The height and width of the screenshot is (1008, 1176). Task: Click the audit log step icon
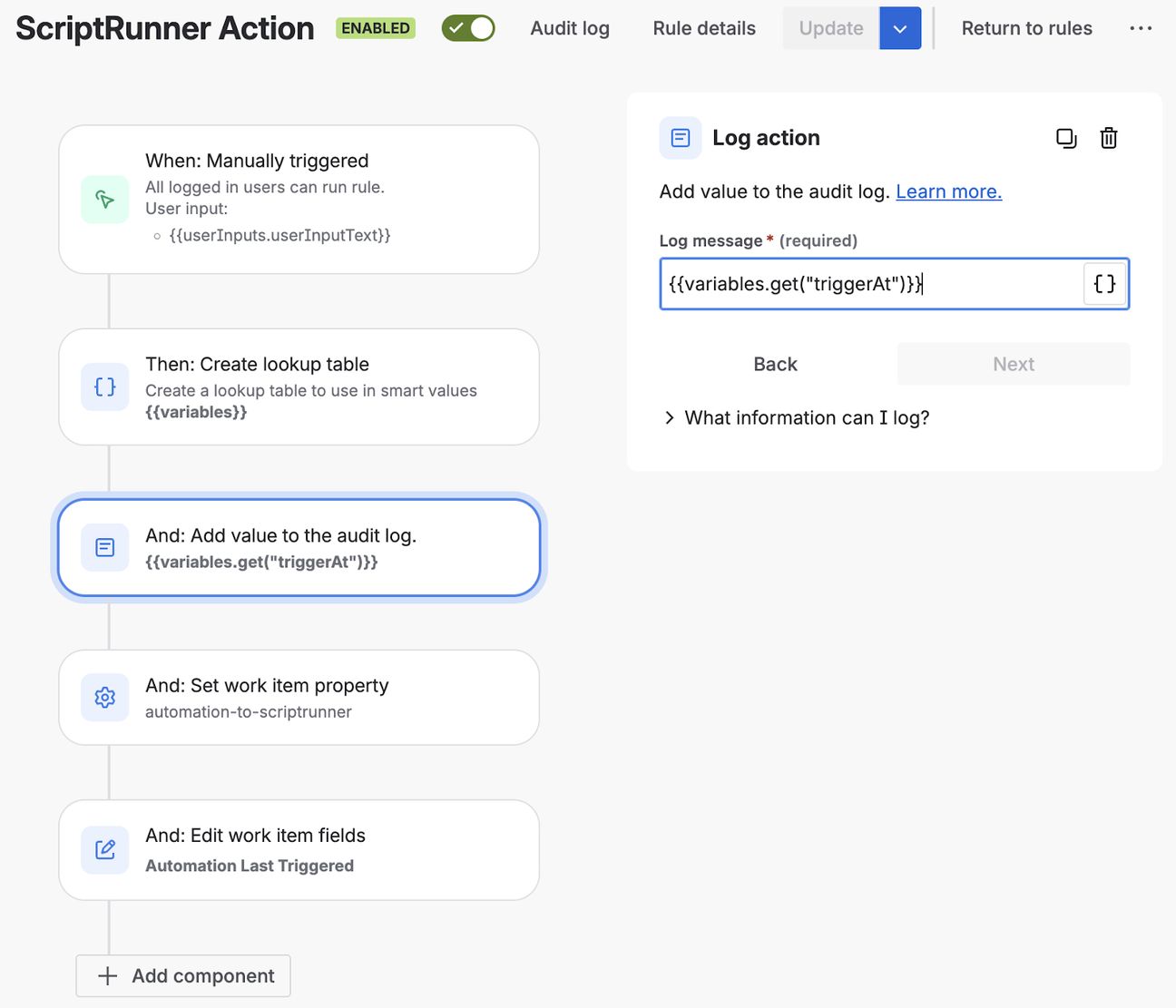pyautogui.click(x=105, y=548)
